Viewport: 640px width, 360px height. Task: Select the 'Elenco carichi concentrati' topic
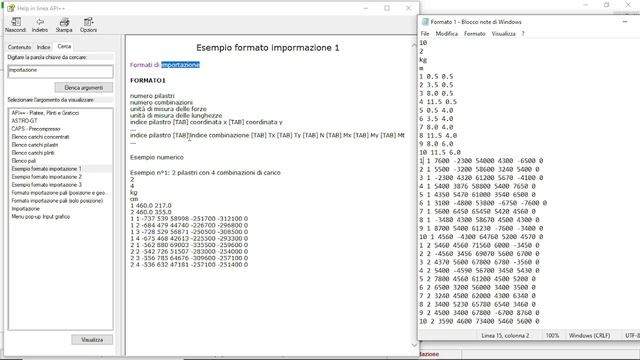point(40,137)
